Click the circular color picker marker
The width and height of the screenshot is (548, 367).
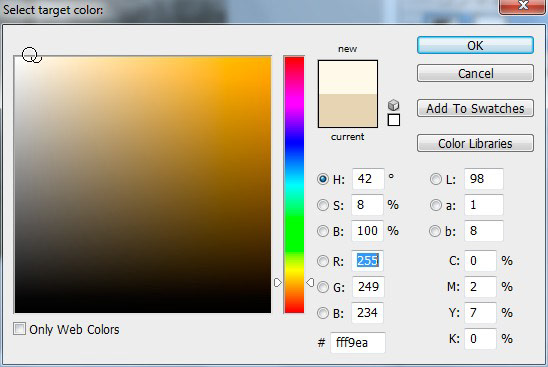coord(30,55)
